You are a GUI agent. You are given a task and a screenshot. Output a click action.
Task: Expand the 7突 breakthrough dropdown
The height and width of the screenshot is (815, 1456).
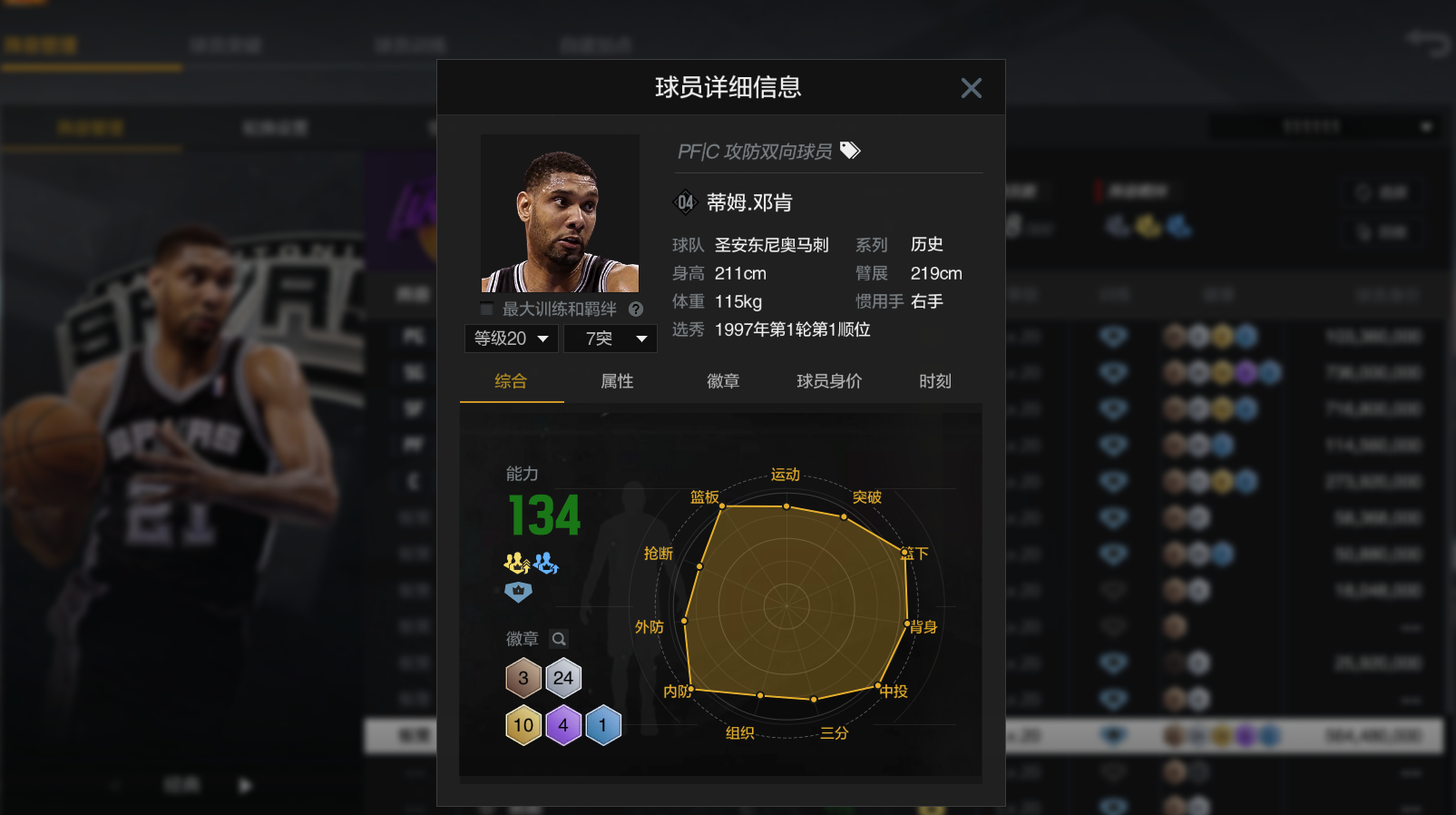[x=611, y=339]
